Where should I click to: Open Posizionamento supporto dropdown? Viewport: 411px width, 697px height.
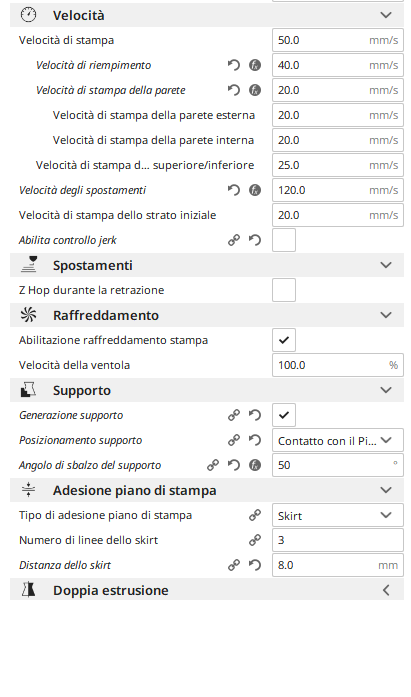coord(338,440)
